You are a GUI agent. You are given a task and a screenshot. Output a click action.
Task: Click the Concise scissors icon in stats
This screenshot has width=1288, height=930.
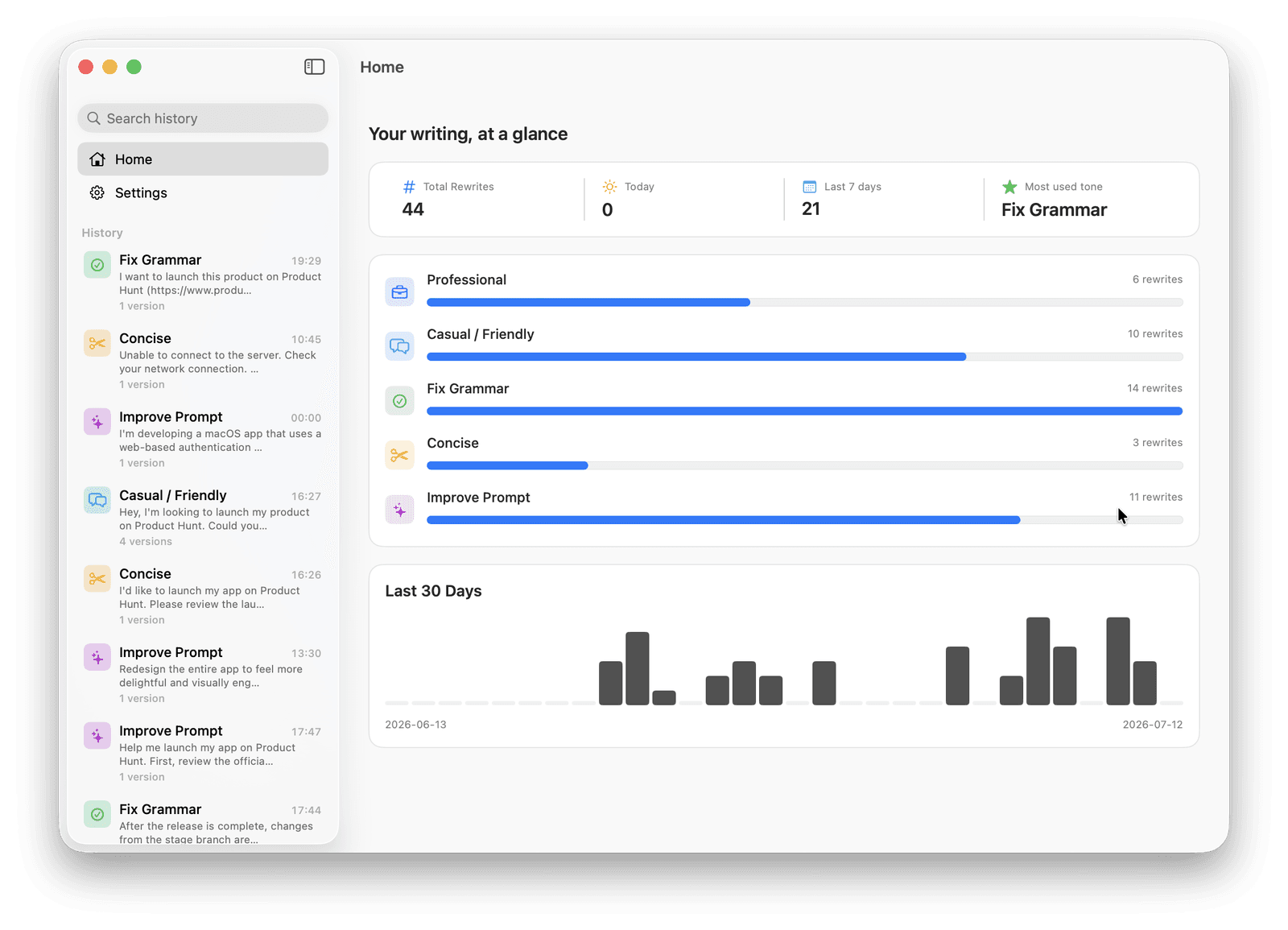pyautogui.click(x=399, y=456)
